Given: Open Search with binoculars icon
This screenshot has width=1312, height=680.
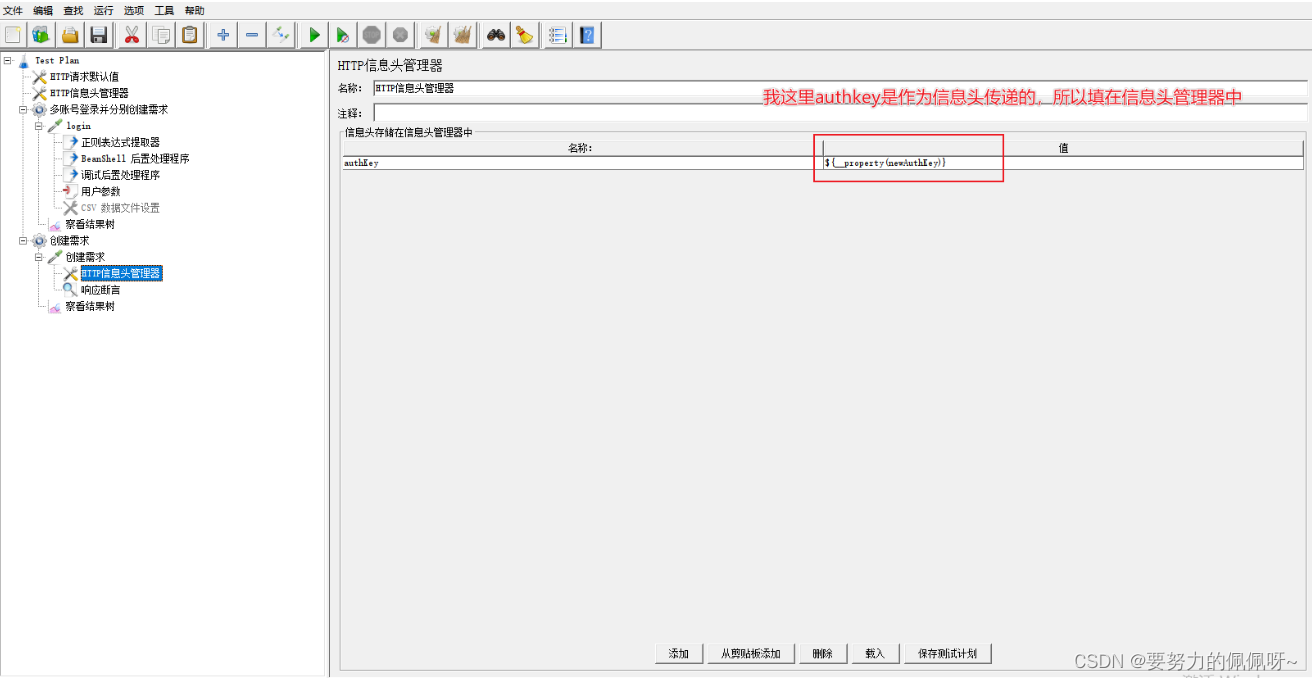Looking at the screenshot, I should (495, 35).
